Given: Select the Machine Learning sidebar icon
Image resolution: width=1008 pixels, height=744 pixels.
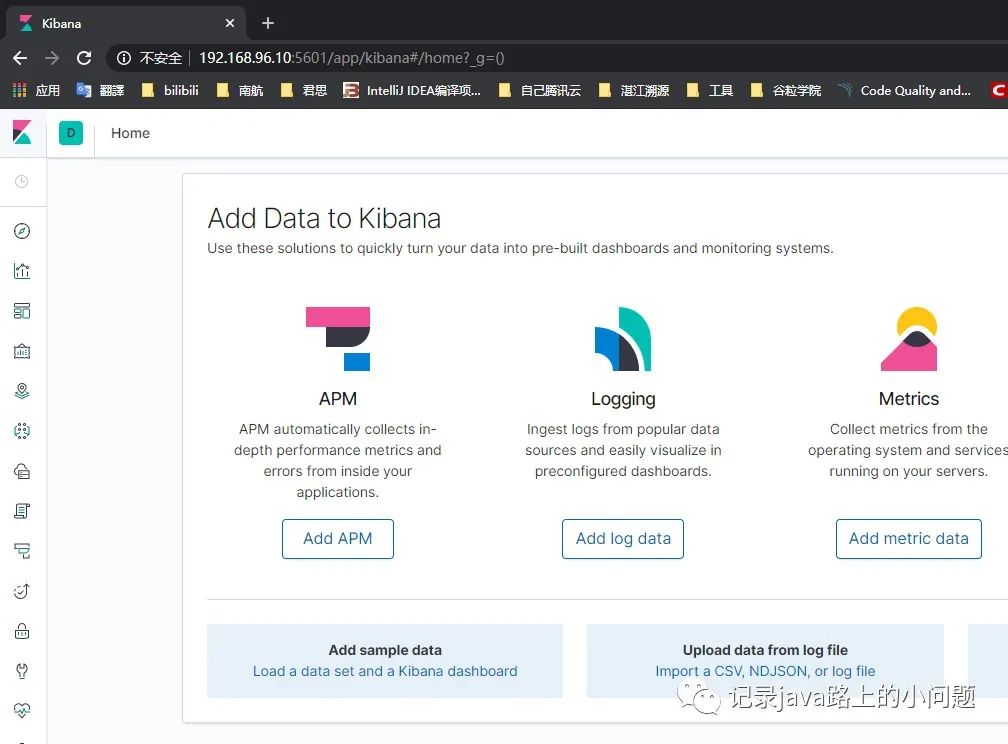Looking at the screenshot, I should coord(22,430).
